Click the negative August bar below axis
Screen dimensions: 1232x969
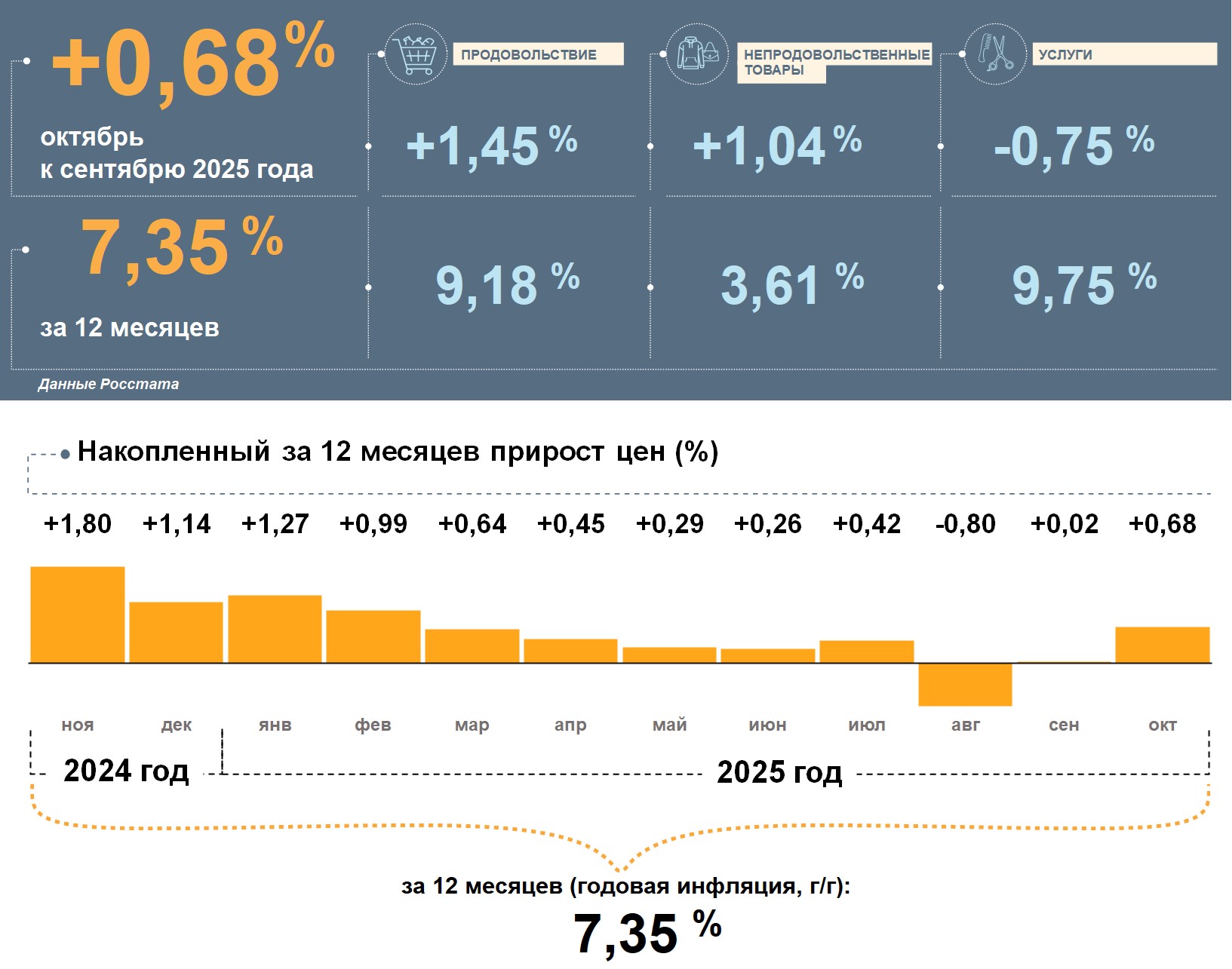point(965,685)
